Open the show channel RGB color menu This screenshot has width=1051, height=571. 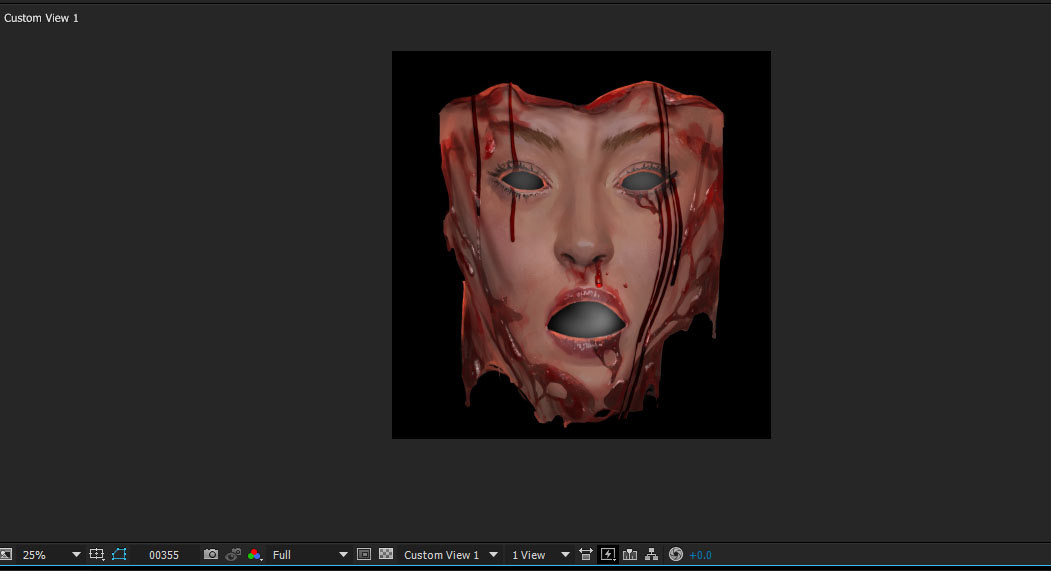(x=255, y=555)
